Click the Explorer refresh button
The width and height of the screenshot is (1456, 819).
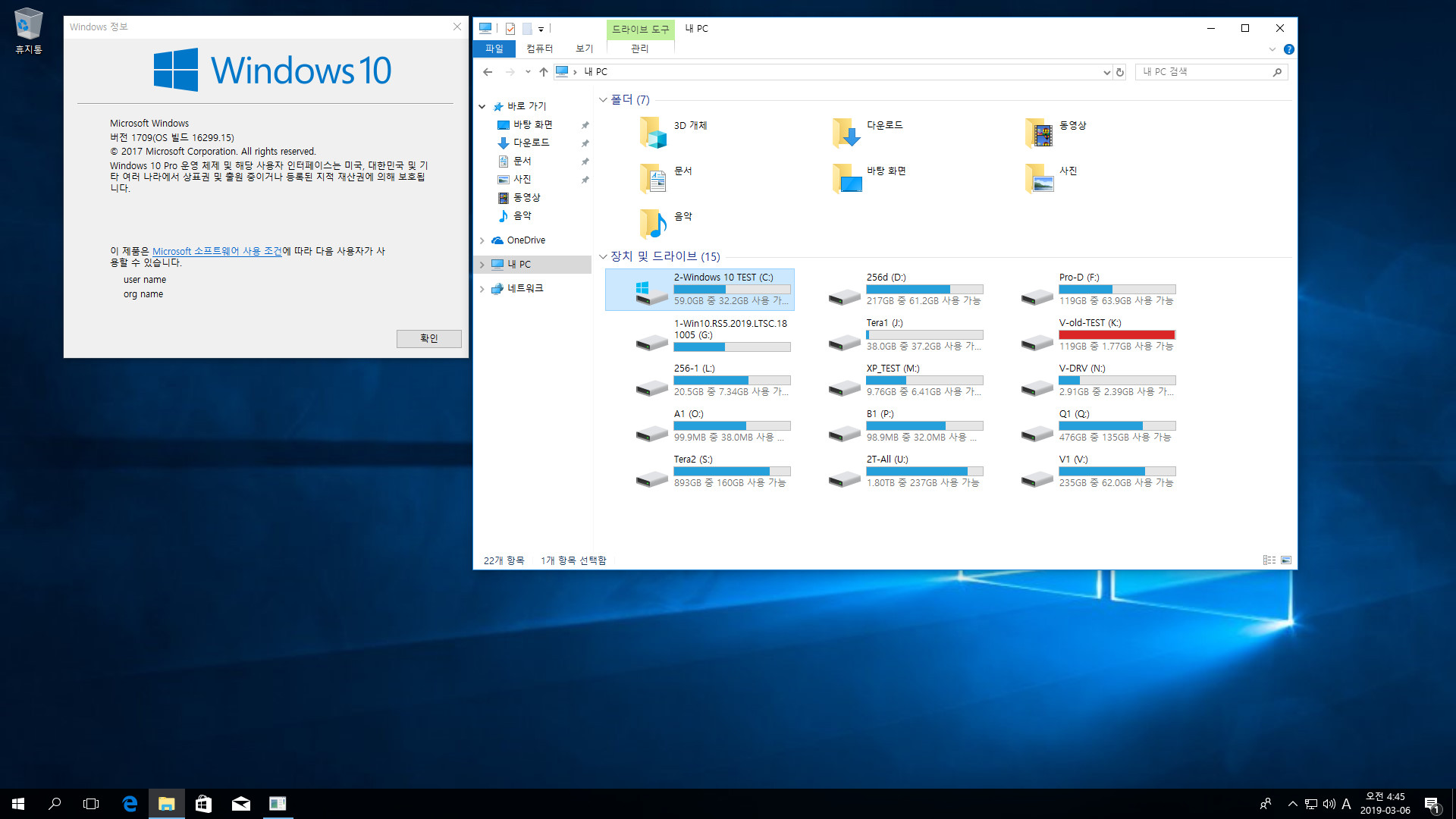point(1120,72)
